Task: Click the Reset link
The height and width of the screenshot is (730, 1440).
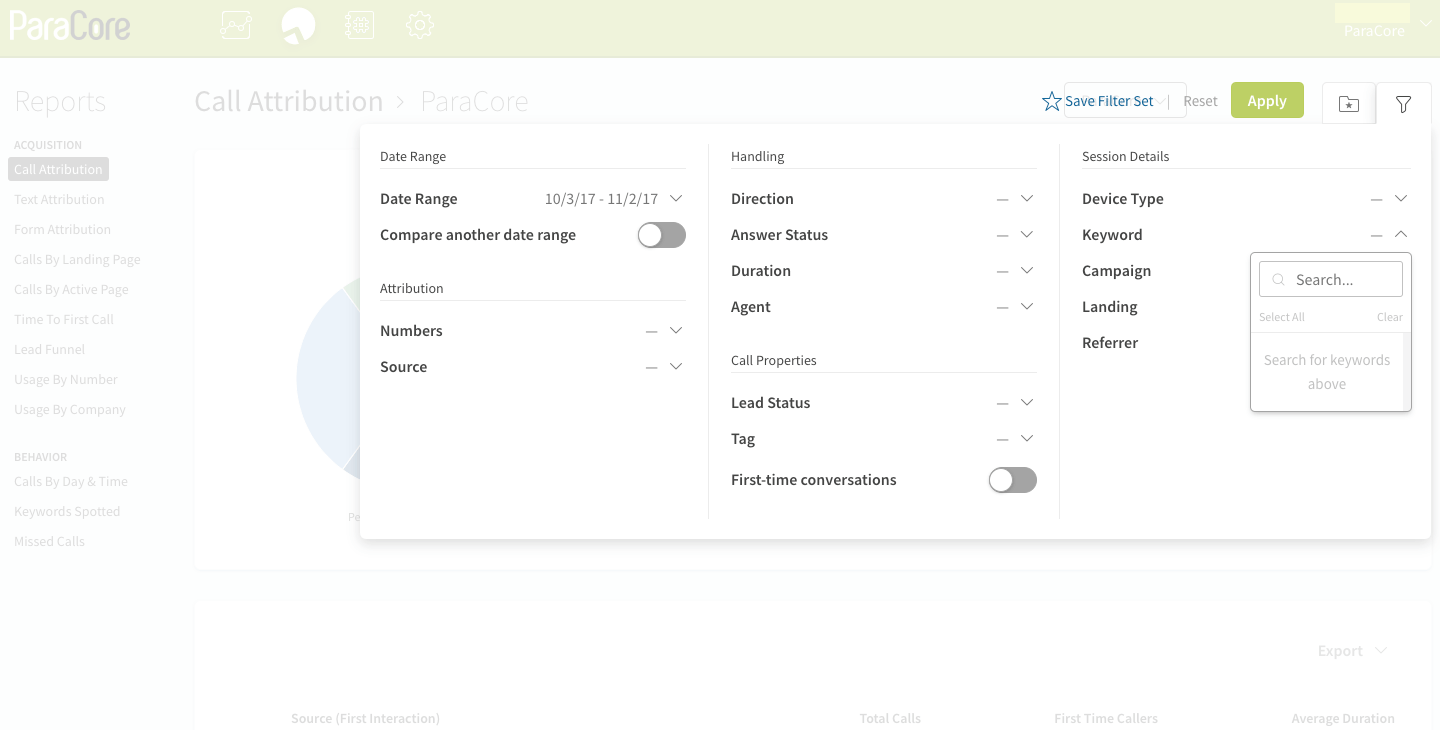Action: click(x=1200, y=101)
